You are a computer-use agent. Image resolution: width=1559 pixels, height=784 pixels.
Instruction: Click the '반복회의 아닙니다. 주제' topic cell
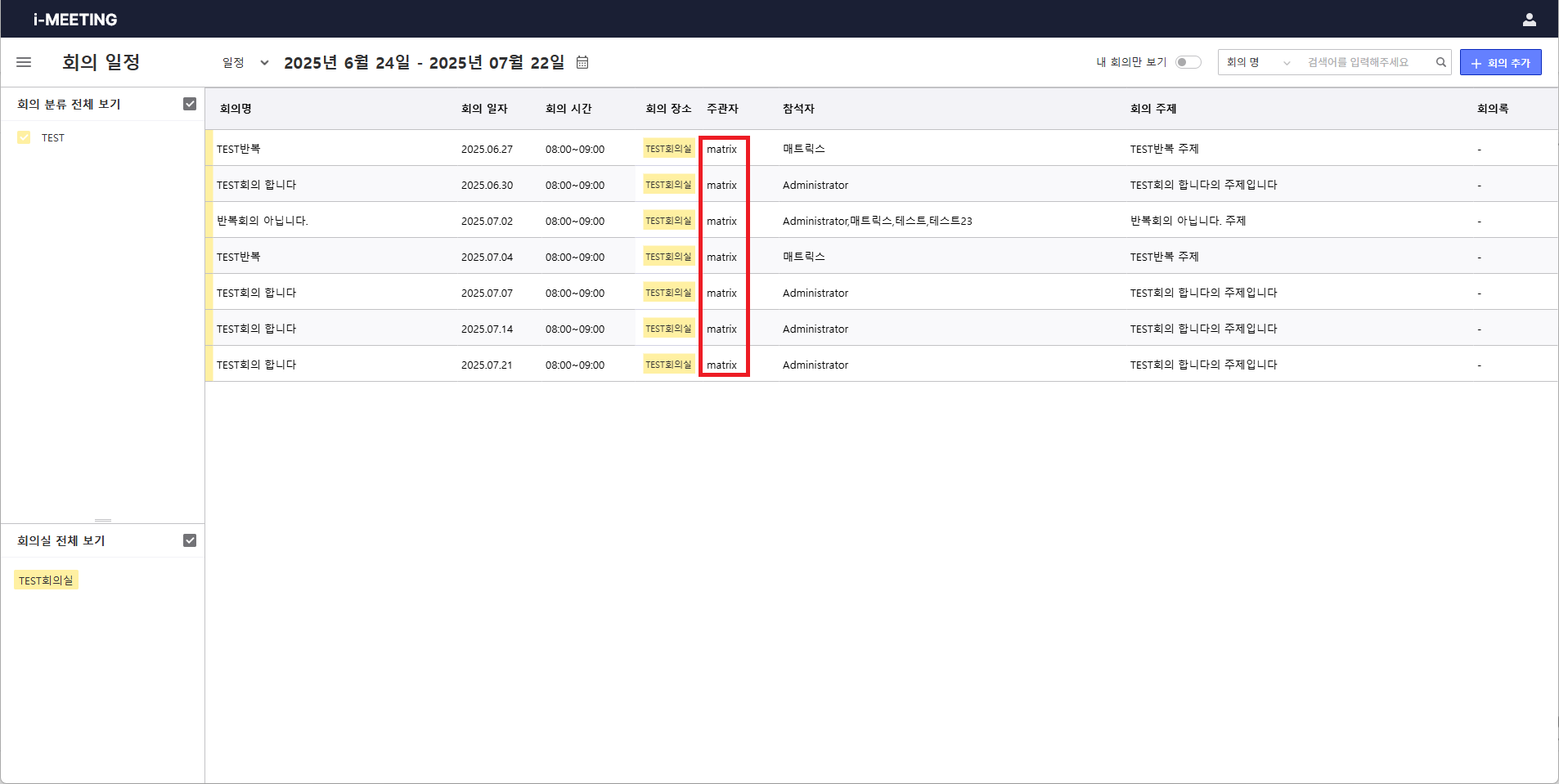pyautogui.click(x=1188, y=221)
